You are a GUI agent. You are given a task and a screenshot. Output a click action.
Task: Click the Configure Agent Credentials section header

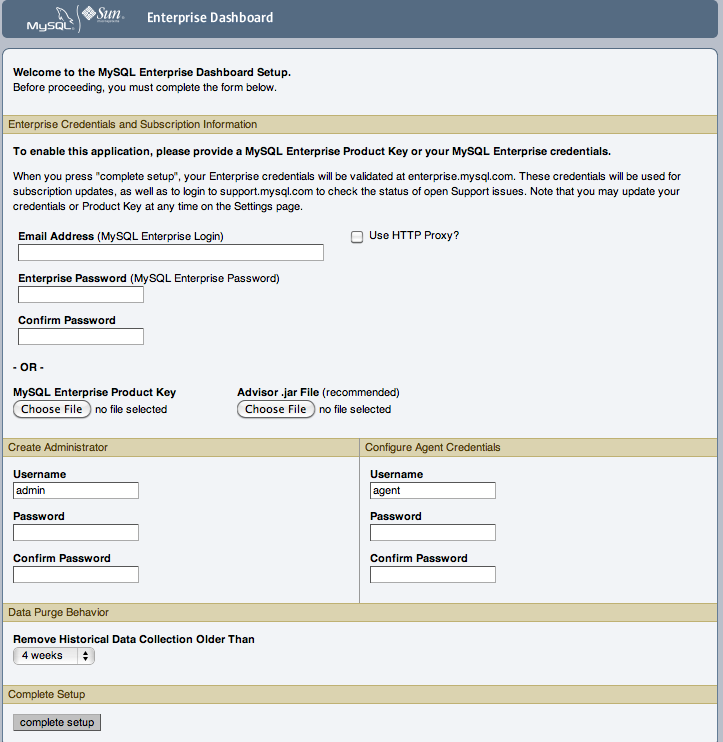tap(432, 447)
